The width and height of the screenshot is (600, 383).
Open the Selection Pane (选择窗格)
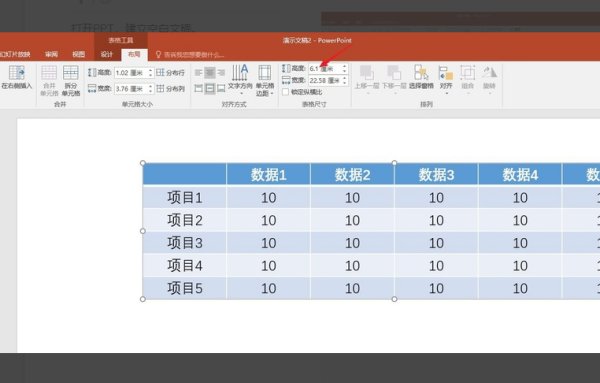pyautogui.click(x=421, y=78)
